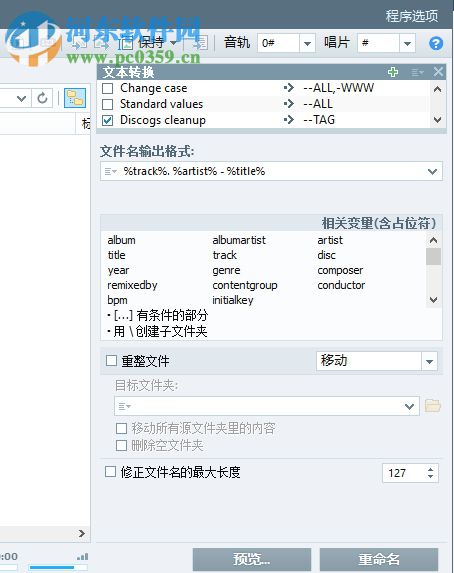Insert the remixedby variable

(x=132, y=285)
